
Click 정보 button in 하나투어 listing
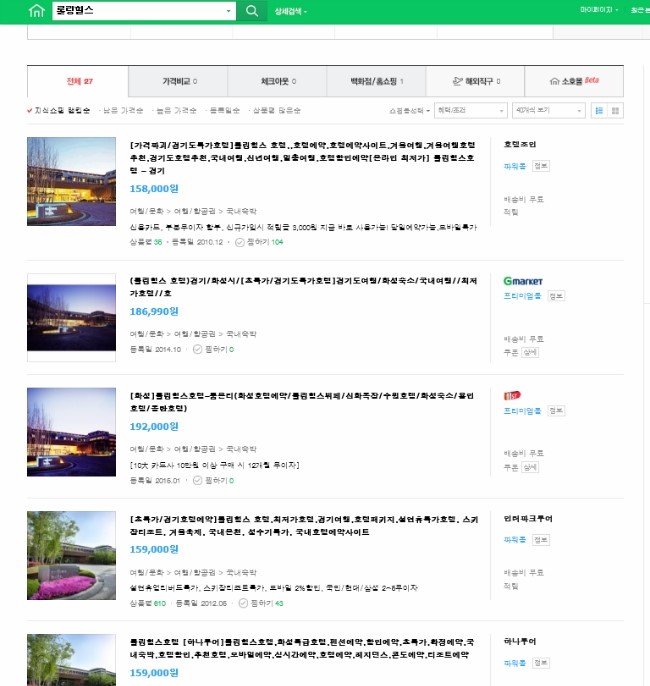click(x=541, y=663)
